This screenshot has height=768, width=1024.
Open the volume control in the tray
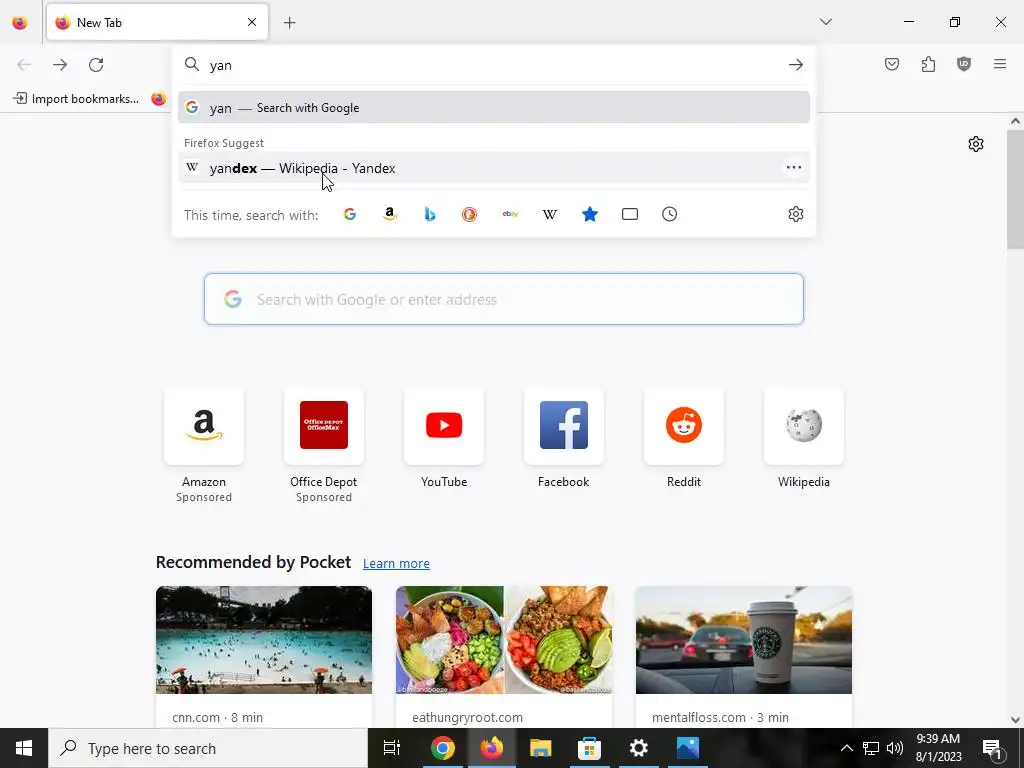[x=895, y=748]
